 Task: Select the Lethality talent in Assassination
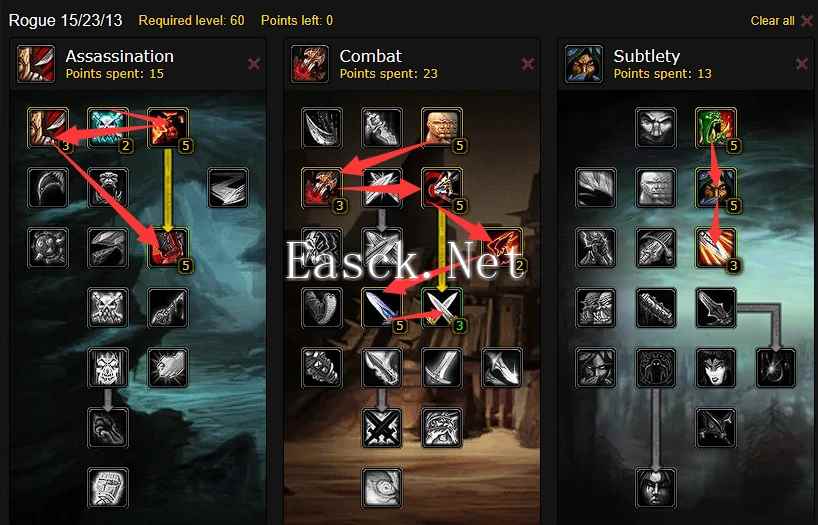[168, 248]
